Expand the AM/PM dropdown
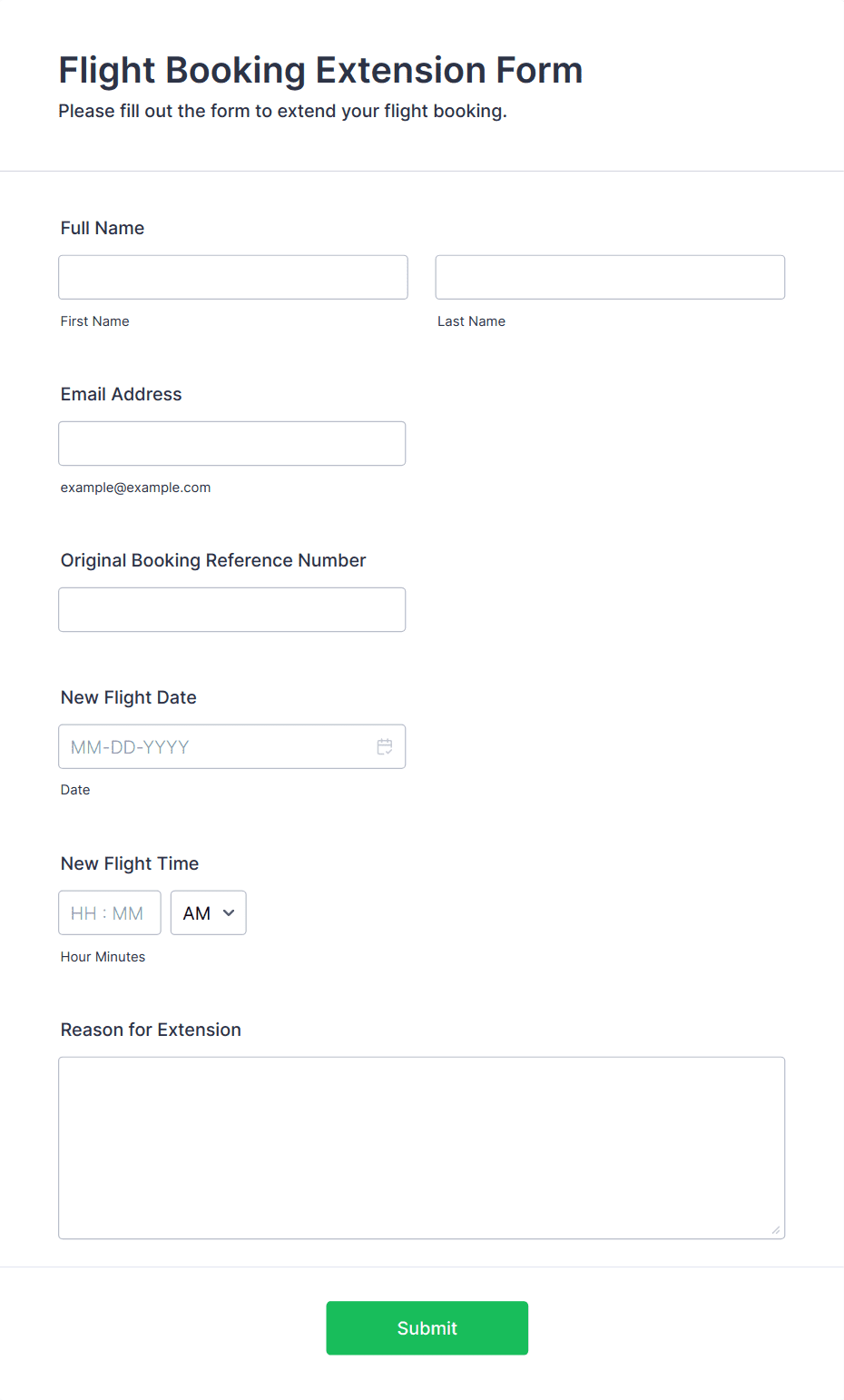844x1400 pixels. tap(209, 912)
